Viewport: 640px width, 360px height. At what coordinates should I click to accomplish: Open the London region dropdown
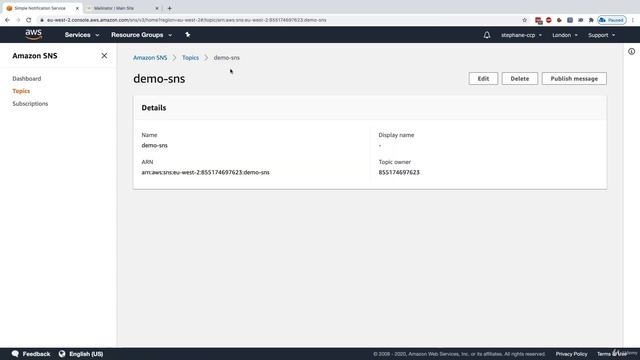tap(565, 35)
